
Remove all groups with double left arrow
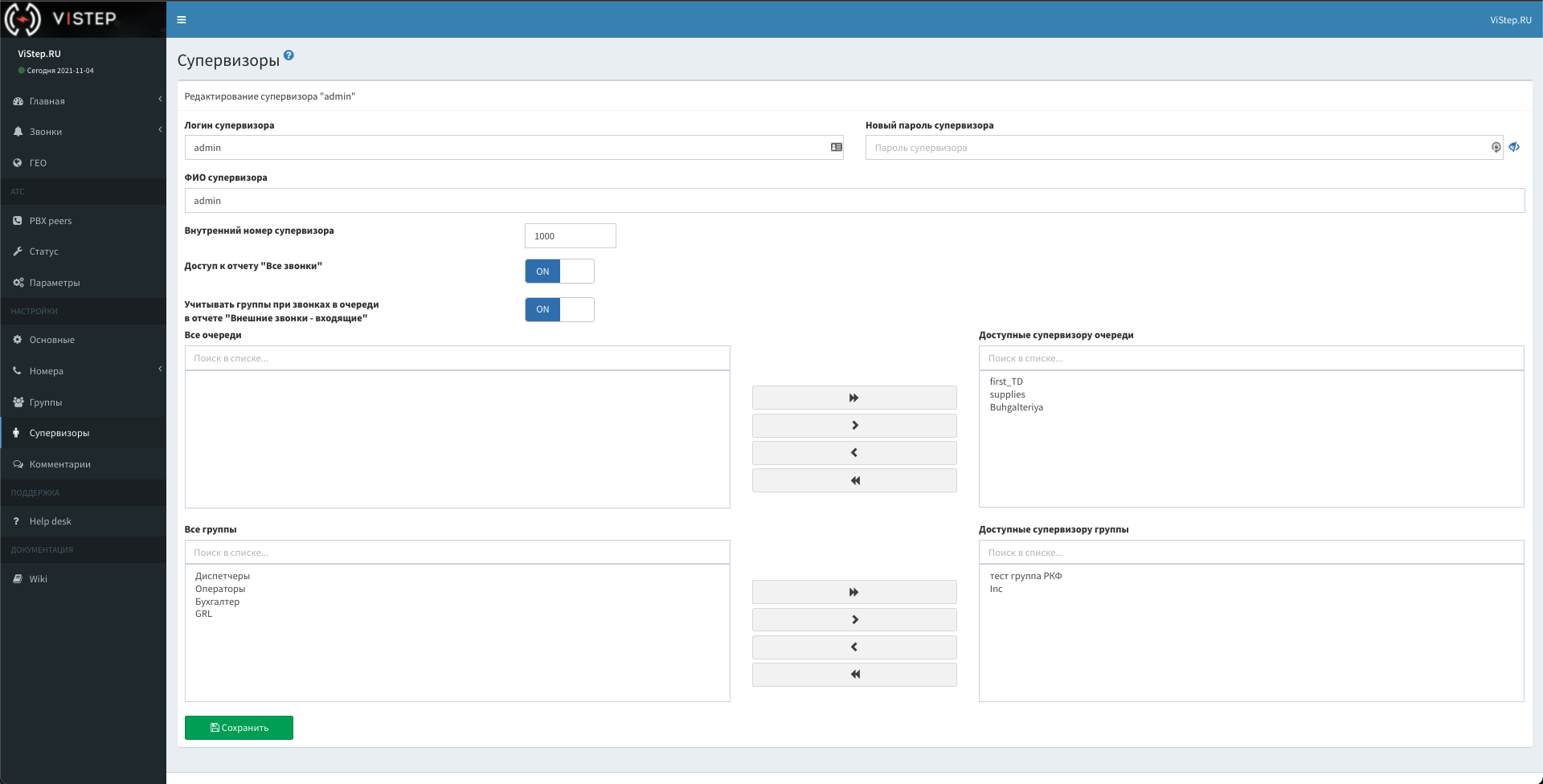point(853,675)
